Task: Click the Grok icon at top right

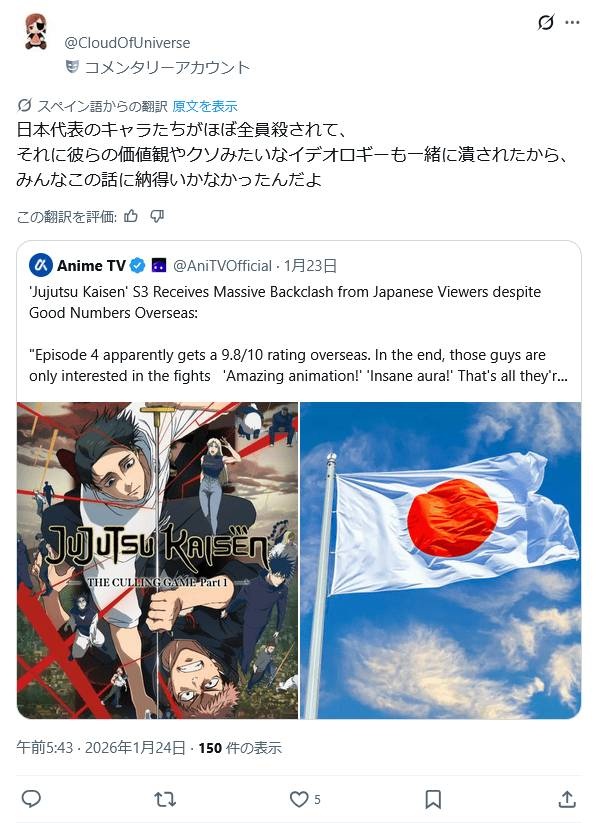Action: pos(545,23)
